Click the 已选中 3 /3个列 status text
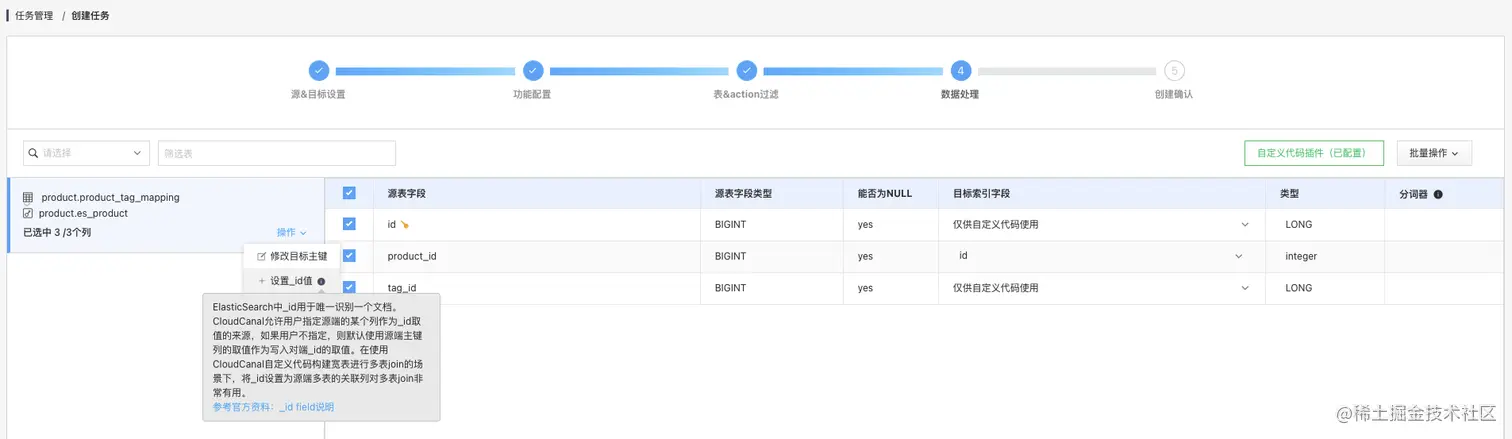The image size is (1512, 439). [57, 232]
